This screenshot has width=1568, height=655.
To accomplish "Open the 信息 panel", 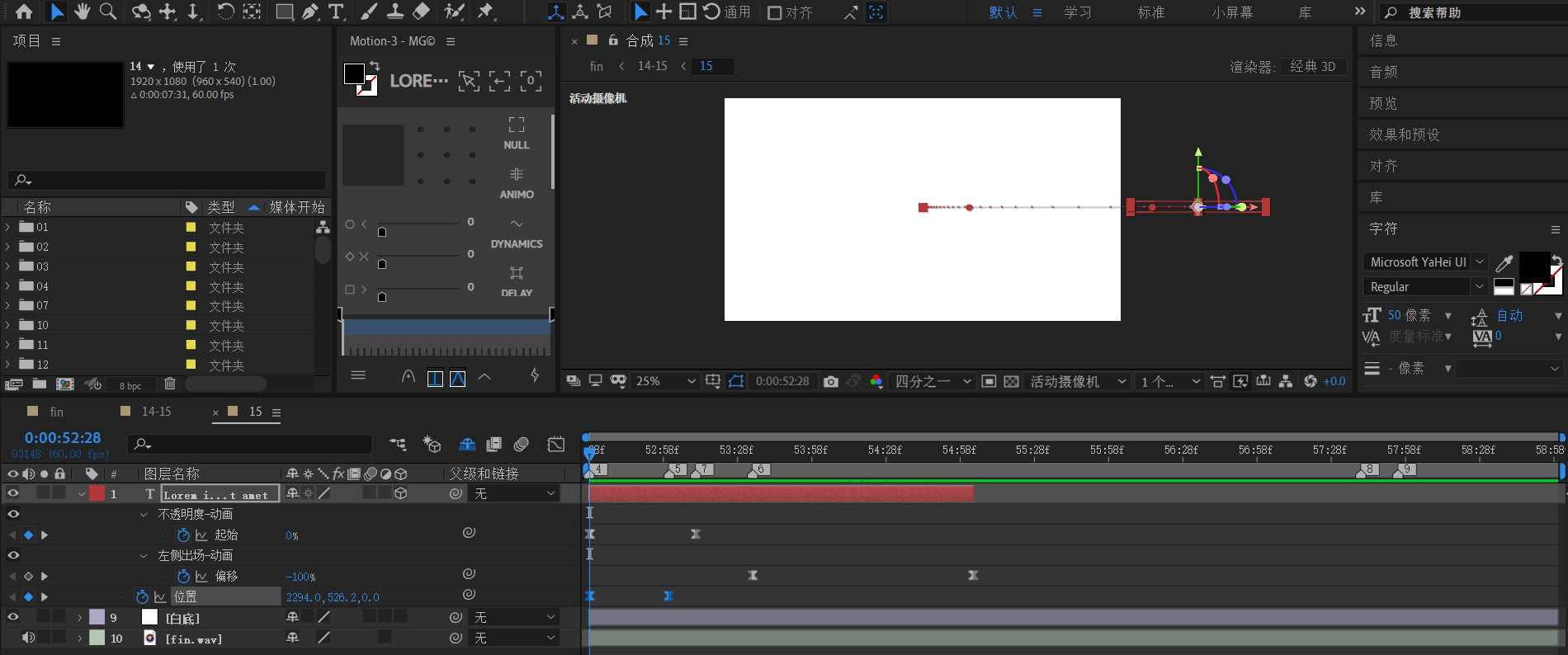I will coord(1383,40).
